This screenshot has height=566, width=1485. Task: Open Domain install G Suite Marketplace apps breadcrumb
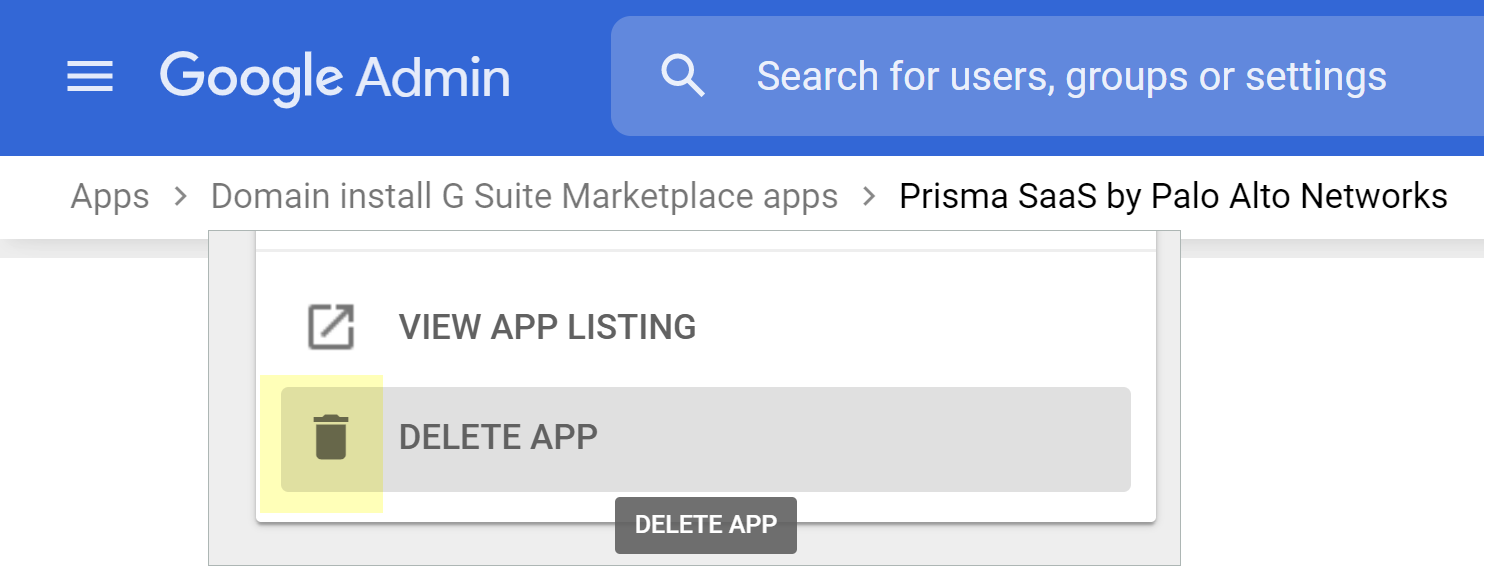tap(524, 196)
